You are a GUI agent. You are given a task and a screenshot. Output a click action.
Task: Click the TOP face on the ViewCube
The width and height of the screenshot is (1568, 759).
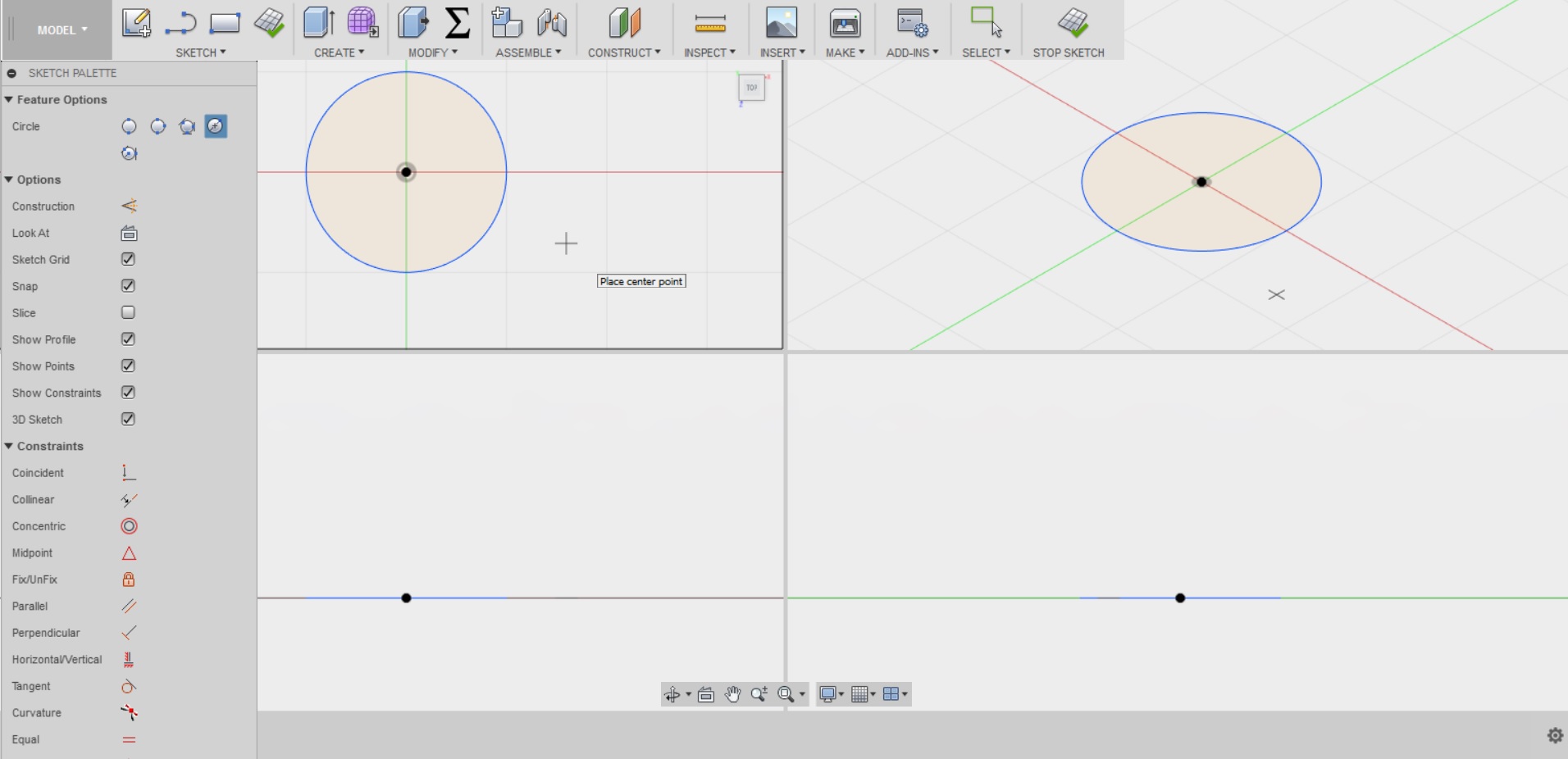(x=750, y=88)
